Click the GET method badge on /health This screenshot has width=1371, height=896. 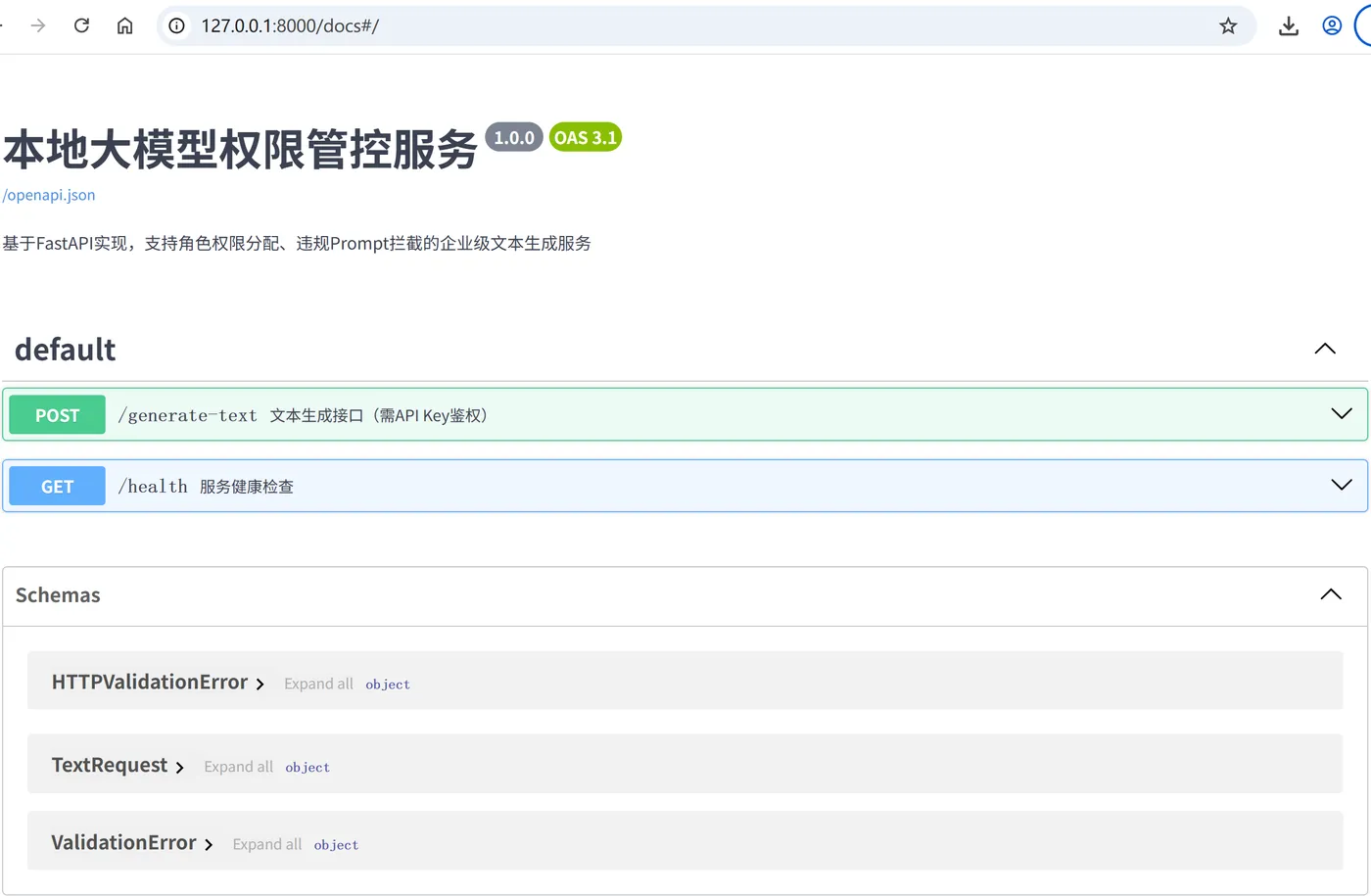(x=56, y=486)
